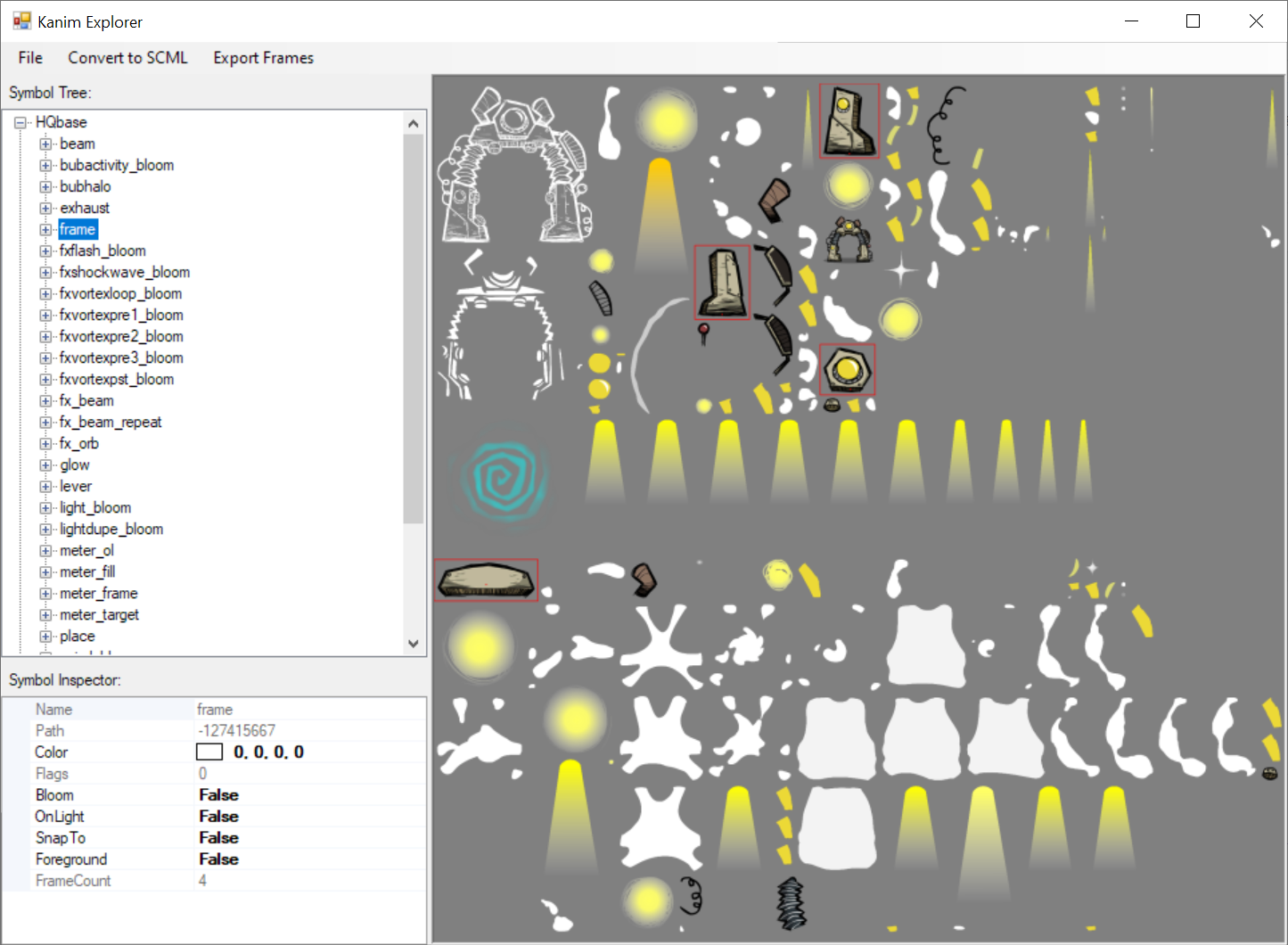Select the fxshockwave_bloom symbol
1288x945 pixels.
tap(124, 272)
